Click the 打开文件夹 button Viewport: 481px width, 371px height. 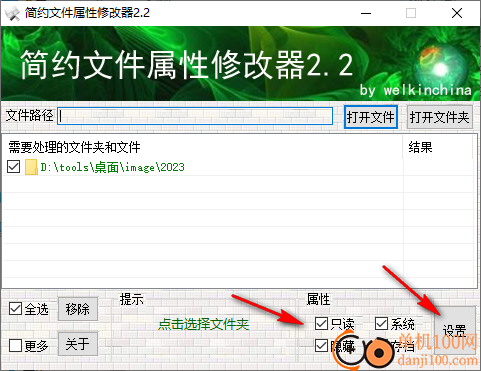440,117
